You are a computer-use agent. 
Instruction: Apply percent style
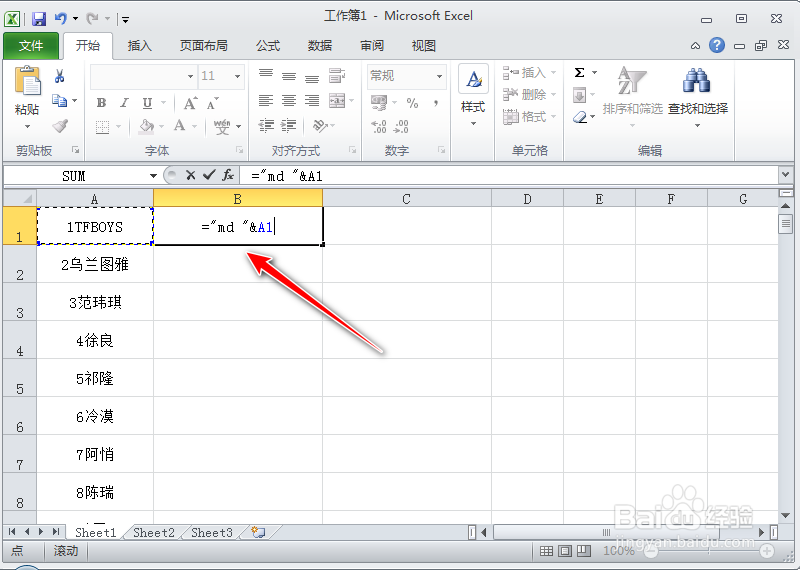(412, 103)
